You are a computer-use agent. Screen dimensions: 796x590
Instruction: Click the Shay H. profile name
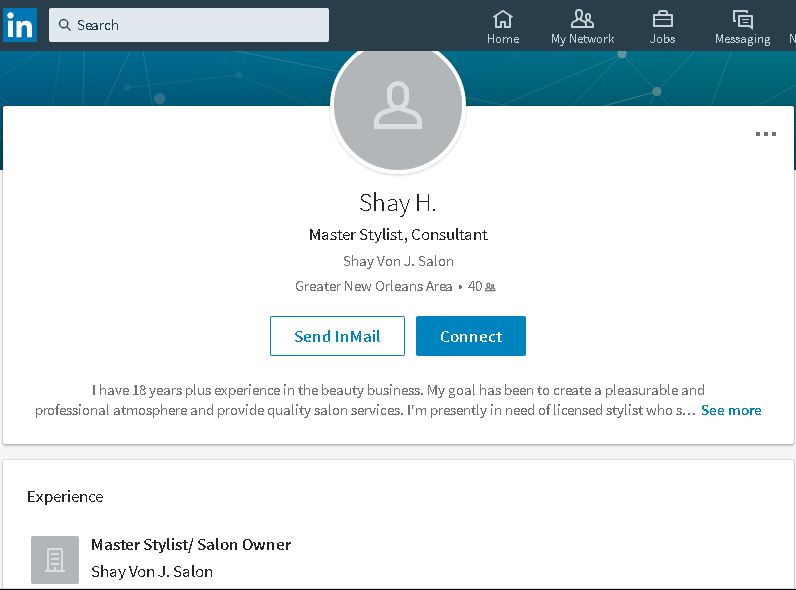[x=398, y=203]
